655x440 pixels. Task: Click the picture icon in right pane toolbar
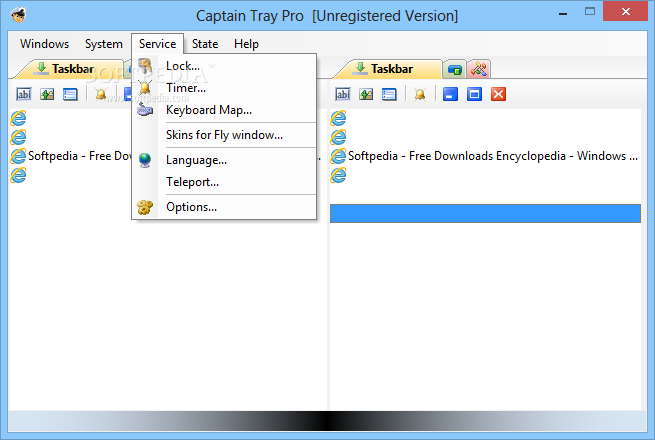[x=366, y=94]
